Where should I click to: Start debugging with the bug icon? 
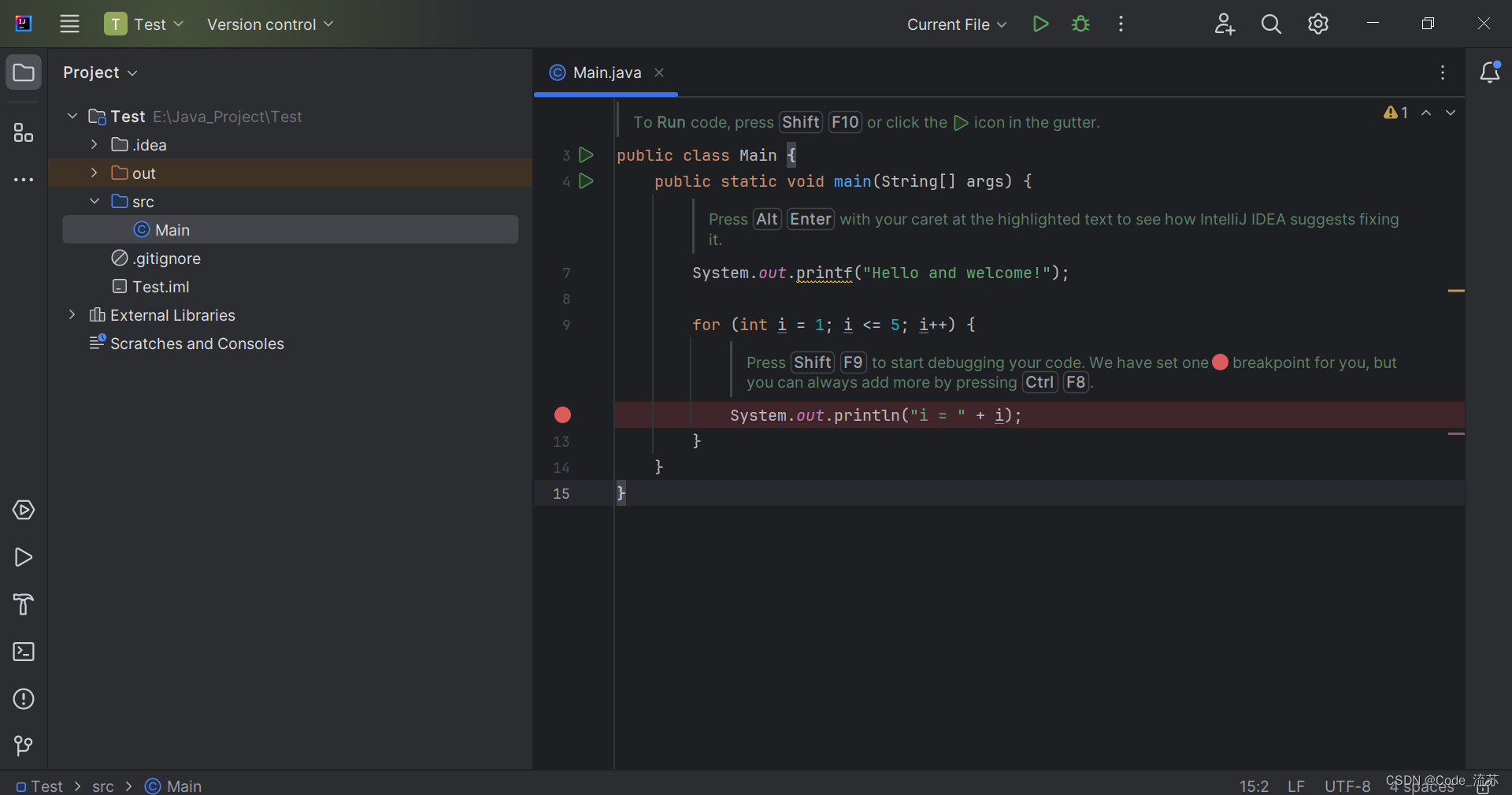tap(1080, 24)
